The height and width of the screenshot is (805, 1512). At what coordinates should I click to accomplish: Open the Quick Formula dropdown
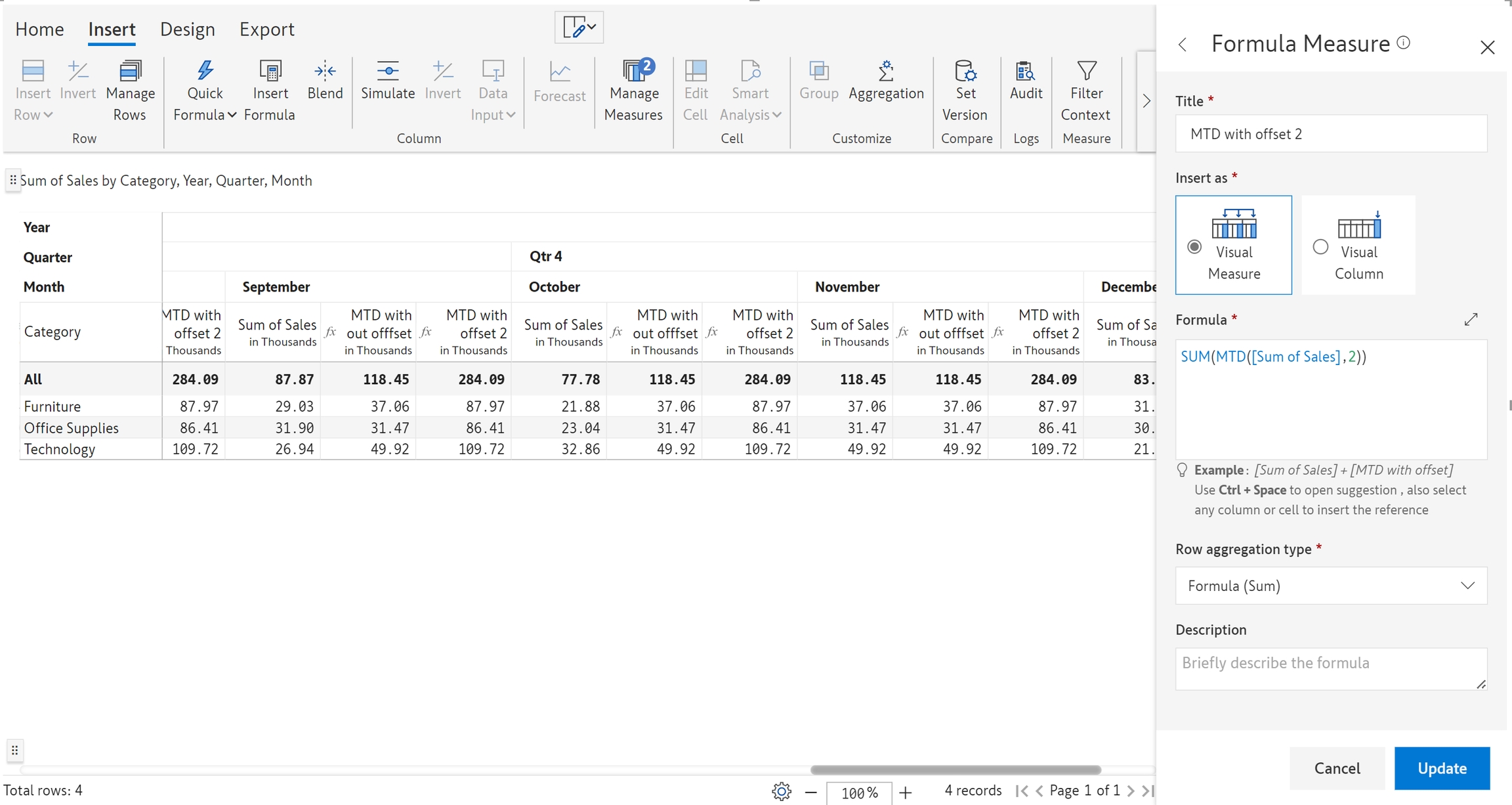(x=205, y=104)
